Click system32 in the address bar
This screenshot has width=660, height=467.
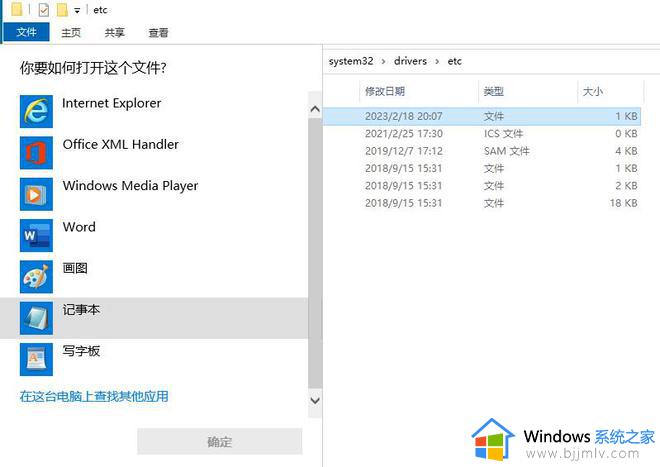(351, 61)
